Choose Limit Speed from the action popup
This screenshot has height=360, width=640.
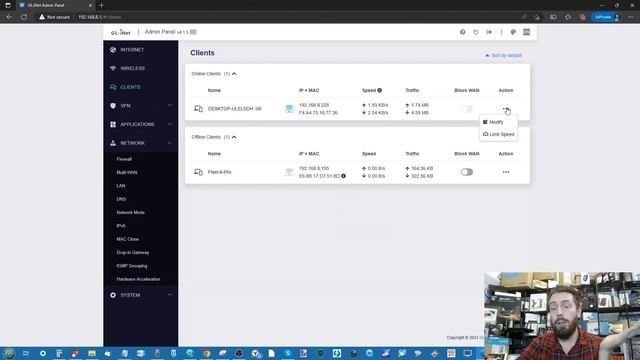pyautogui.click(x=498, y=134)
